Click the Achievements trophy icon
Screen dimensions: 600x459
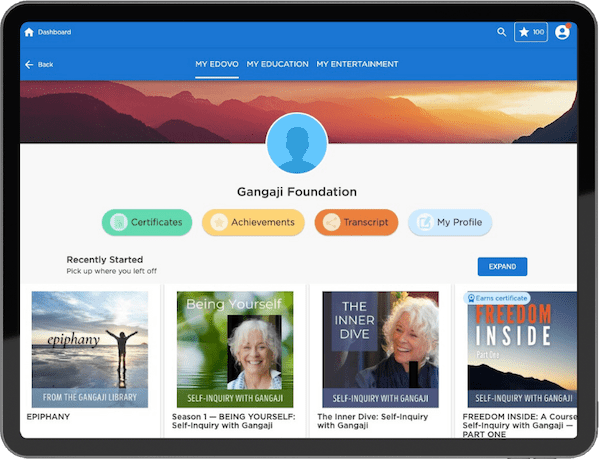click(217, 222)
